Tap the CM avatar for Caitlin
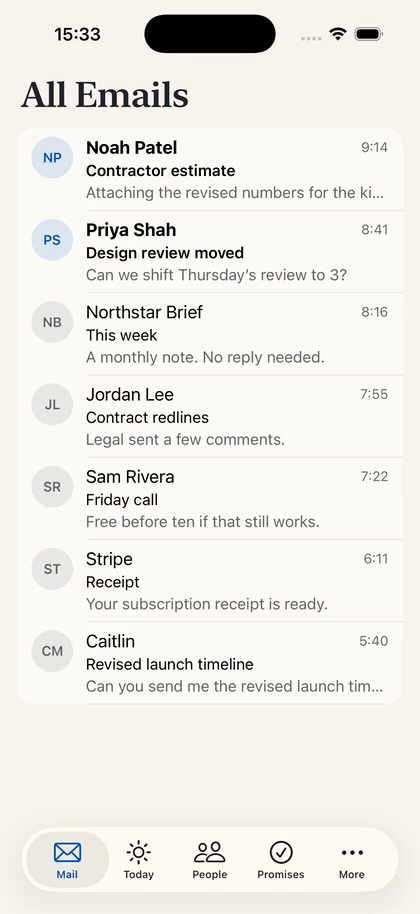 (52, 651)
